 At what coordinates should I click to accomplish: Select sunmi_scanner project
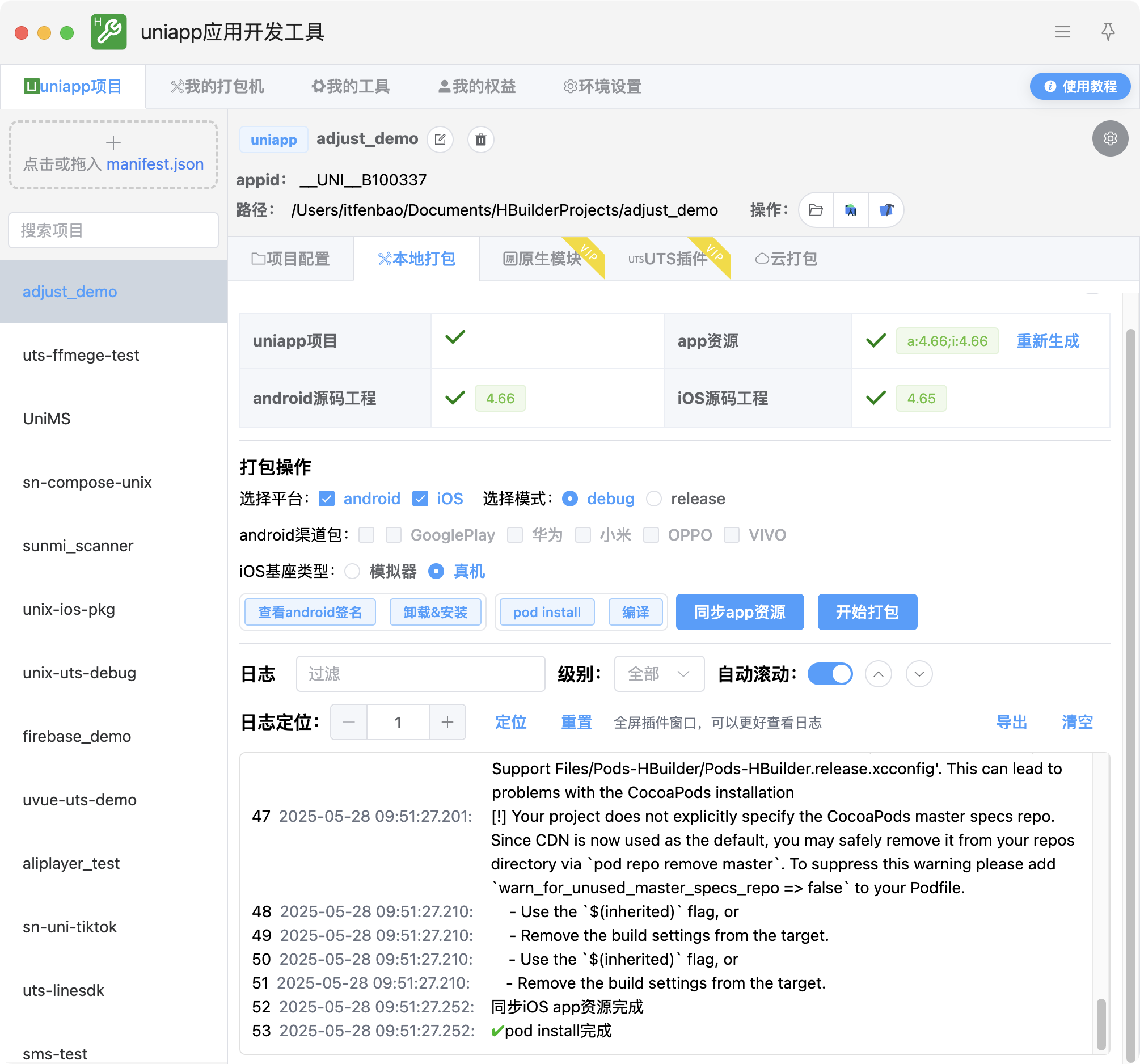coord(113,546)
